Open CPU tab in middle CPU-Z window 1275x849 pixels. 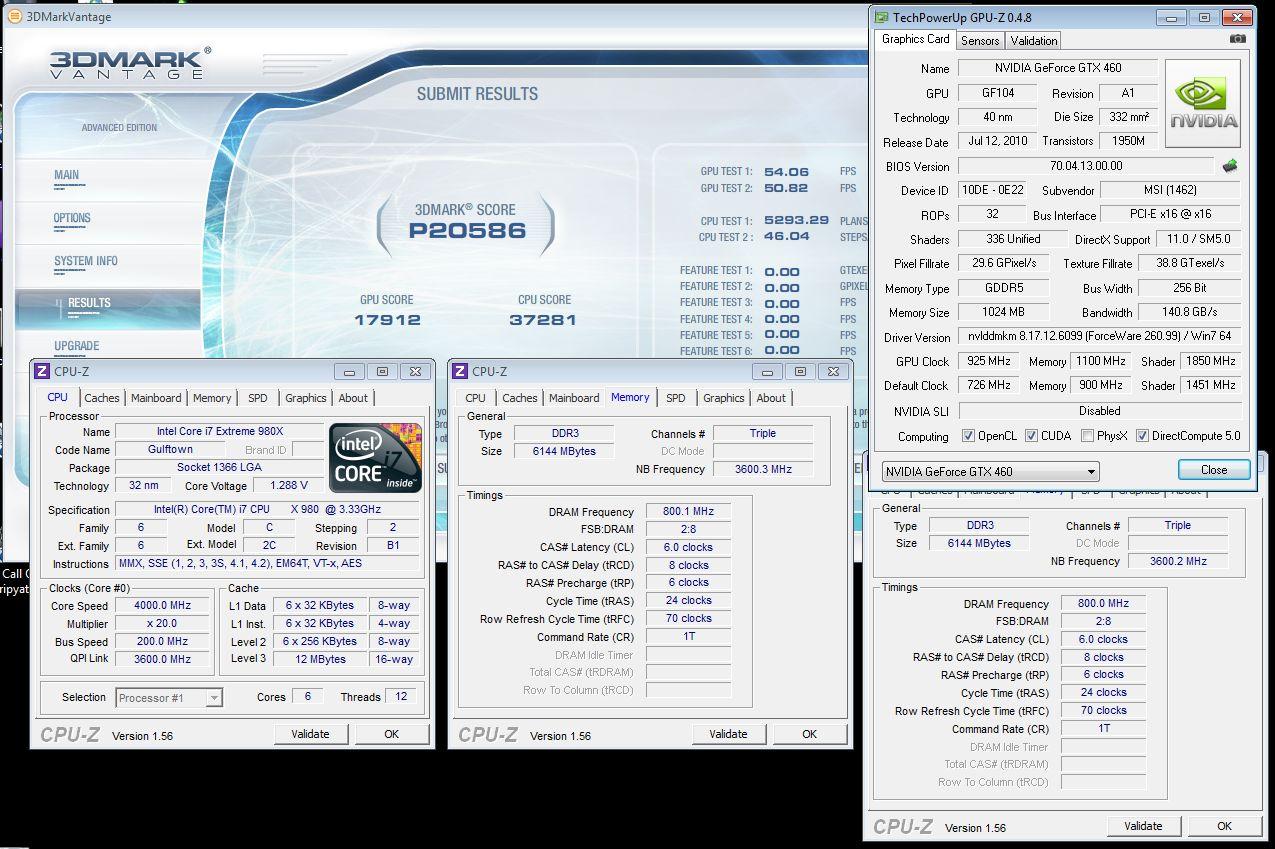[x=476, y=398]
